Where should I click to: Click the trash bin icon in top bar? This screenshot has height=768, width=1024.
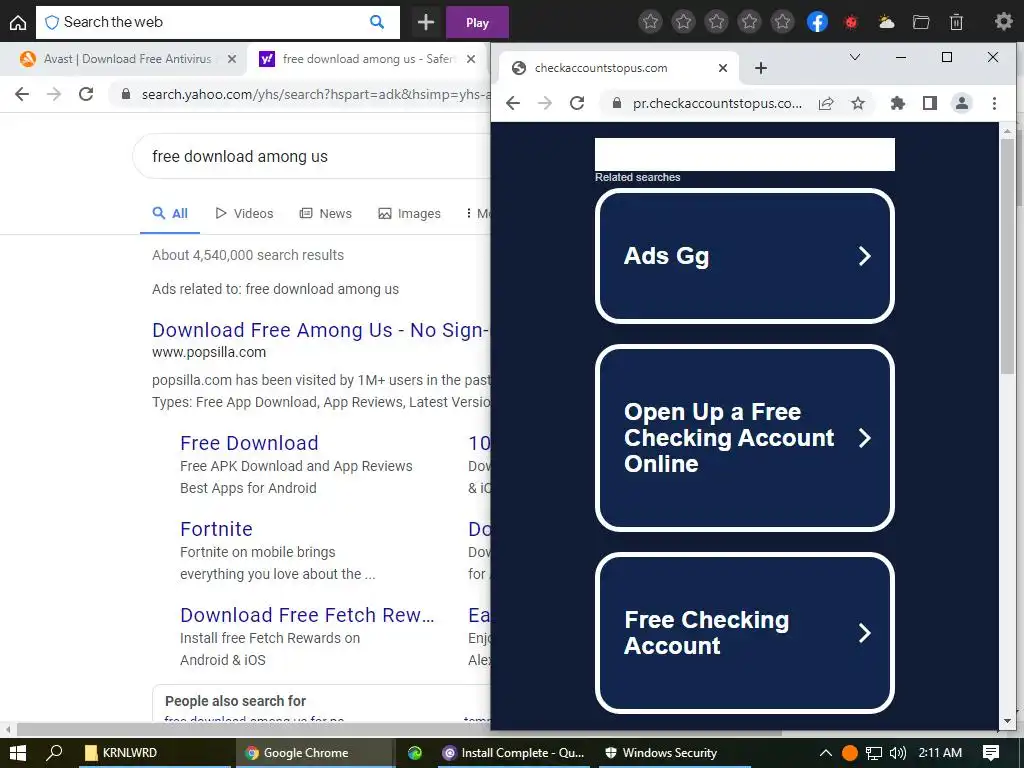(x=956, y=22)
